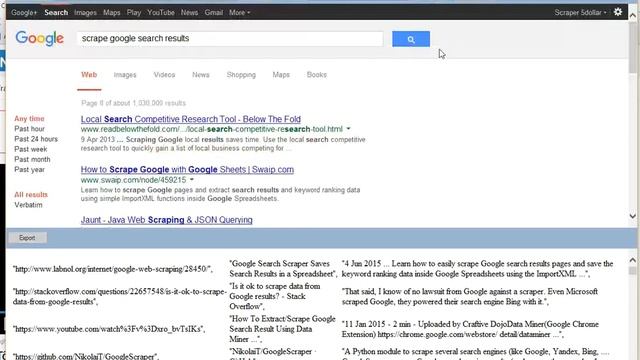Click 'Is it ok to scrape data' title
Image resolution: width=640 pixels, height=360 pixels.
point(275,296)
